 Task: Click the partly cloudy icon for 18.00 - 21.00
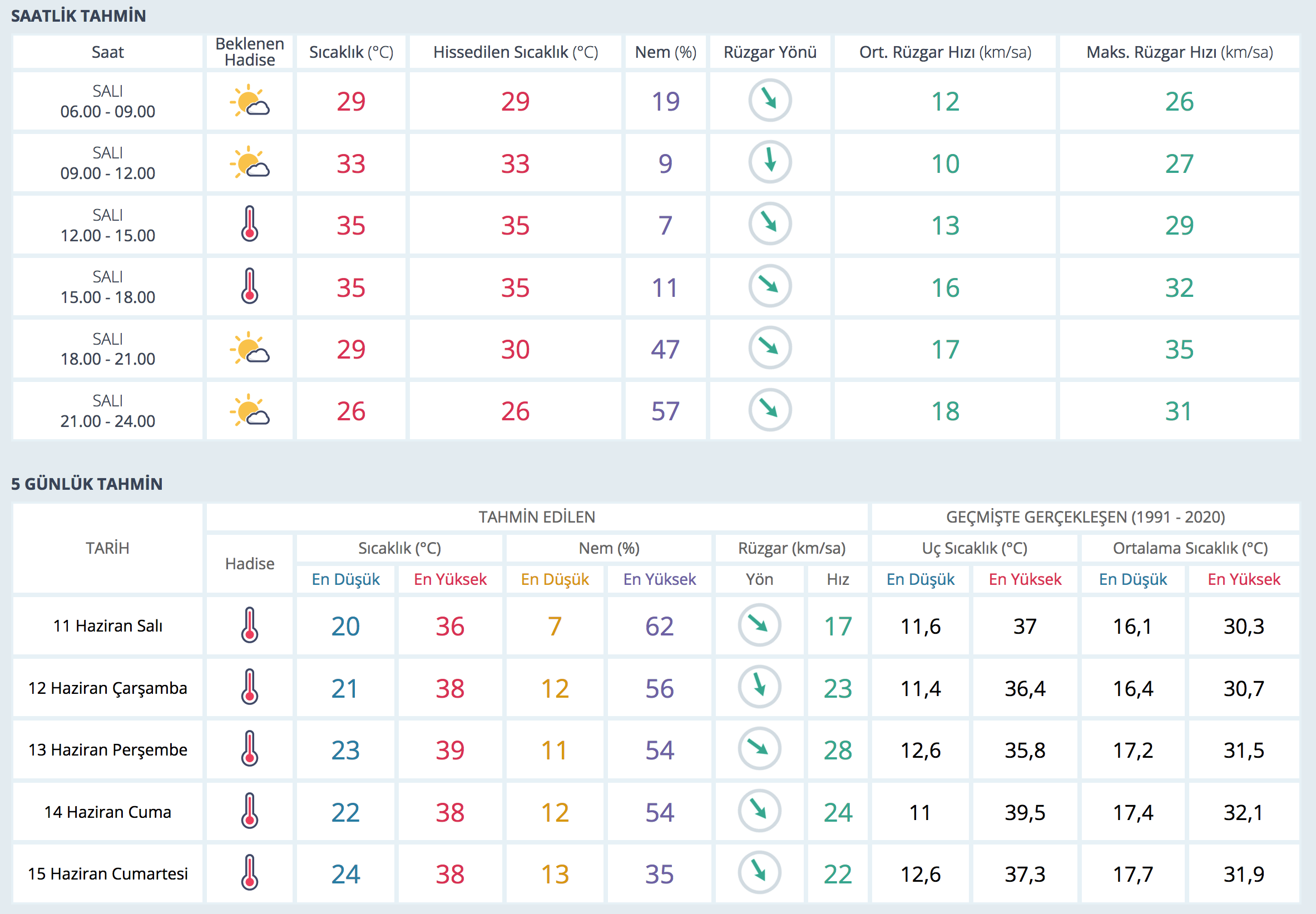[250, 348]
